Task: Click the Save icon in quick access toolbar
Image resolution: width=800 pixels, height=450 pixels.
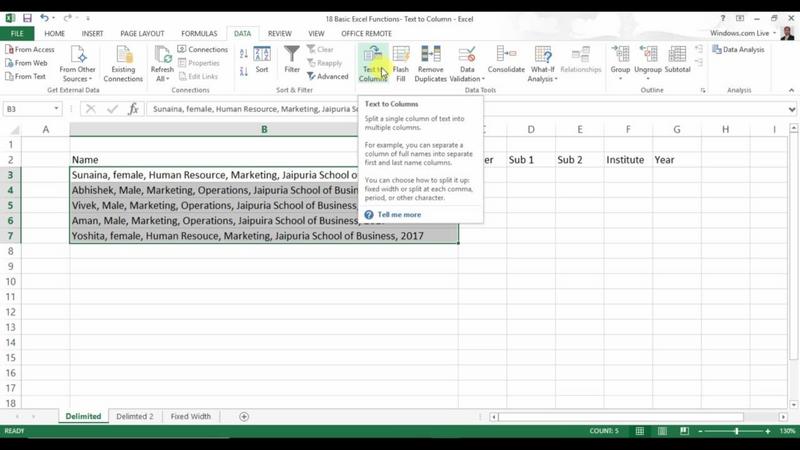Action: (x=27, y=18)
